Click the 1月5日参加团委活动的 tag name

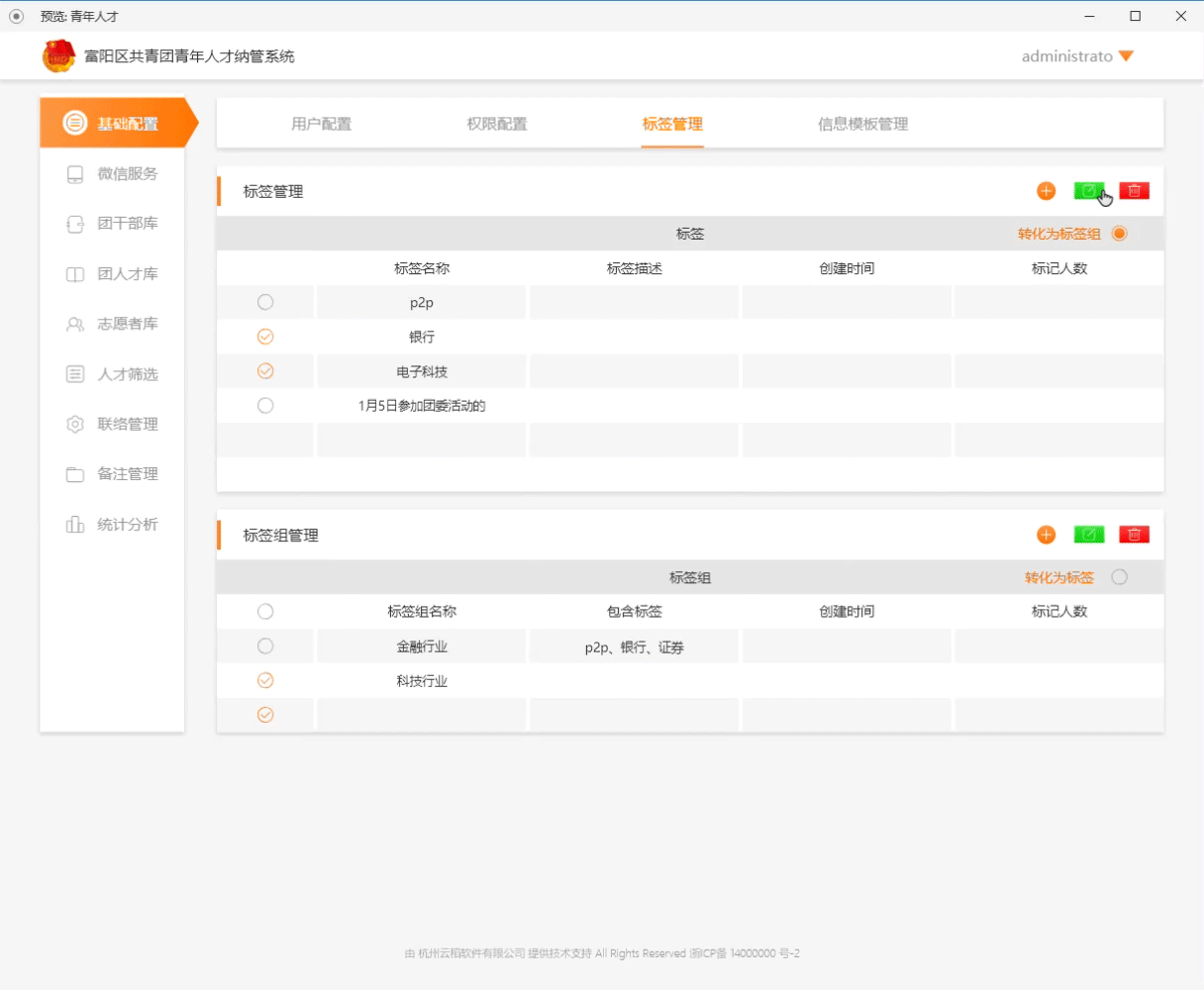point(422,406)
